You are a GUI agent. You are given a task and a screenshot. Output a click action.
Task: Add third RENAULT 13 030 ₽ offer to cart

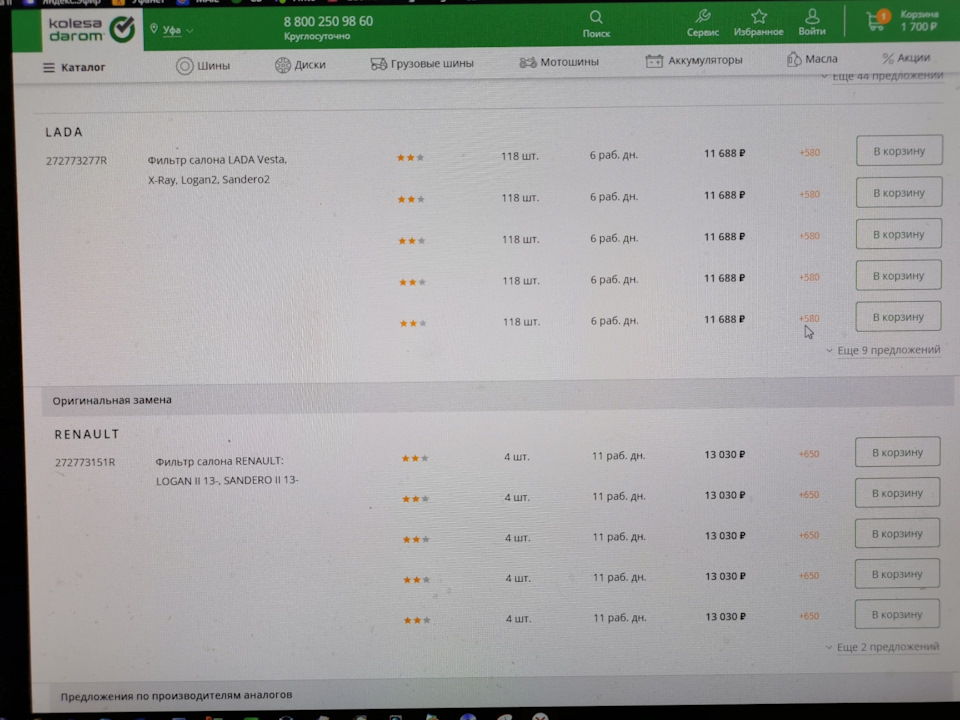click(897, 533)
